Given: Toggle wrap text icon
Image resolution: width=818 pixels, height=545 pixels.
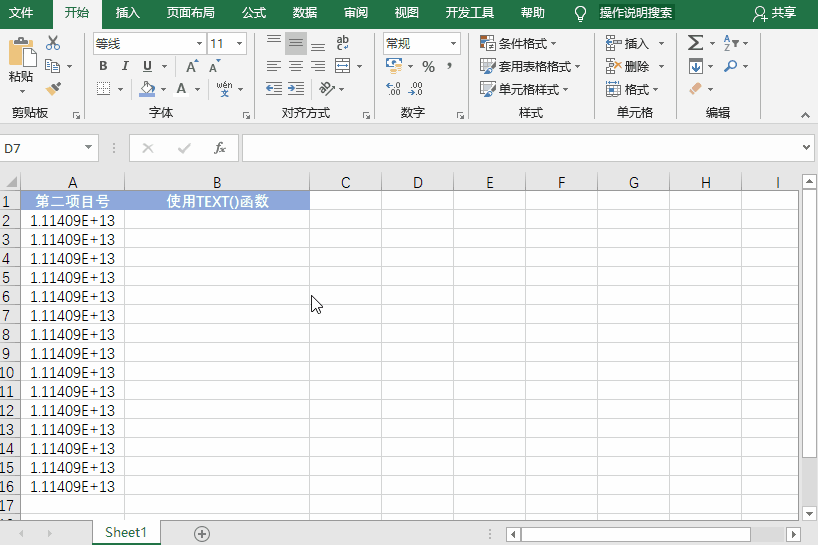Looking at the screenshot, I should (343, 43).
